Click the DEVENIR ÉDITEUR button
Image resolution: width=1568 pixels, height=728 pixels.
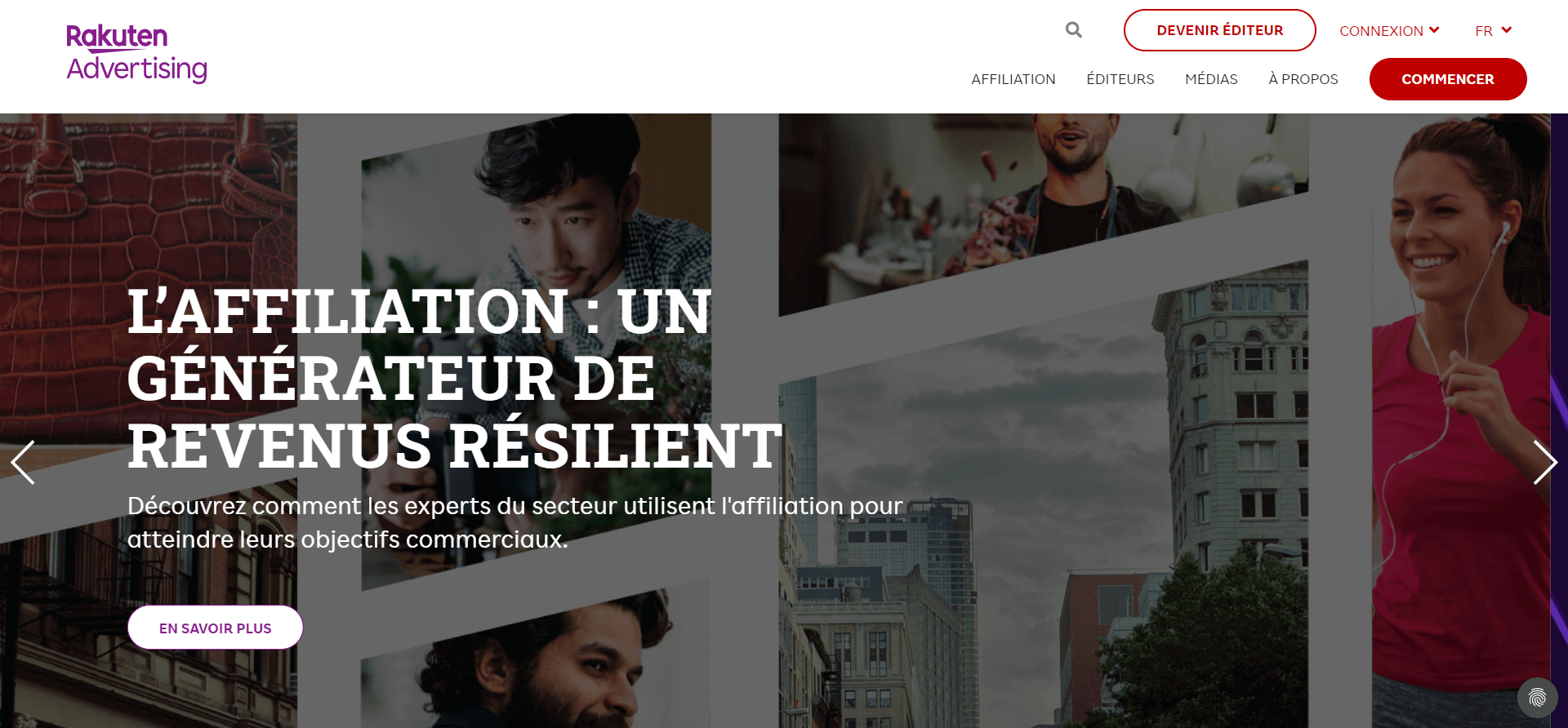(1220, 30)
